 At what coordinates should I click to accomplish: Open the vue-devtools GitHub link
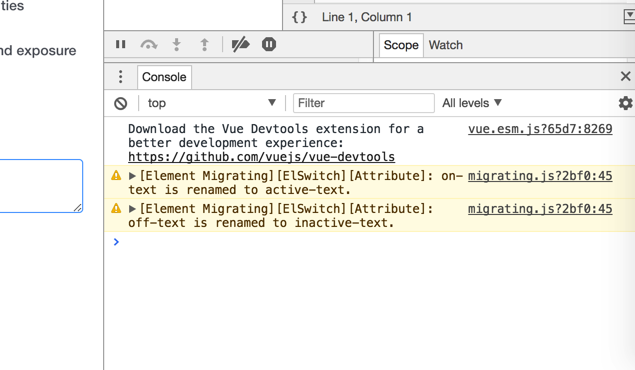(x=262, y=157)
